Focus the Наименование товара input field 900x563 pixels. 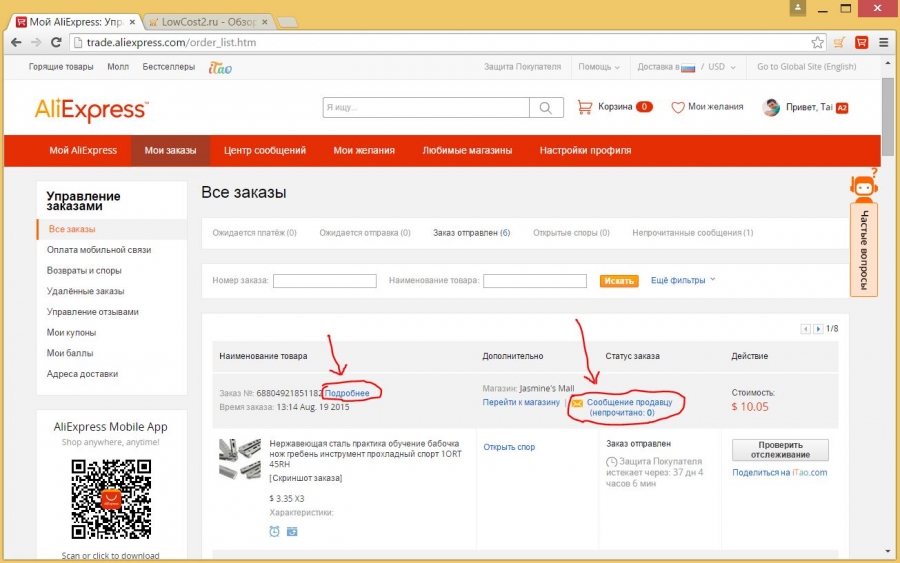point(535,281)
